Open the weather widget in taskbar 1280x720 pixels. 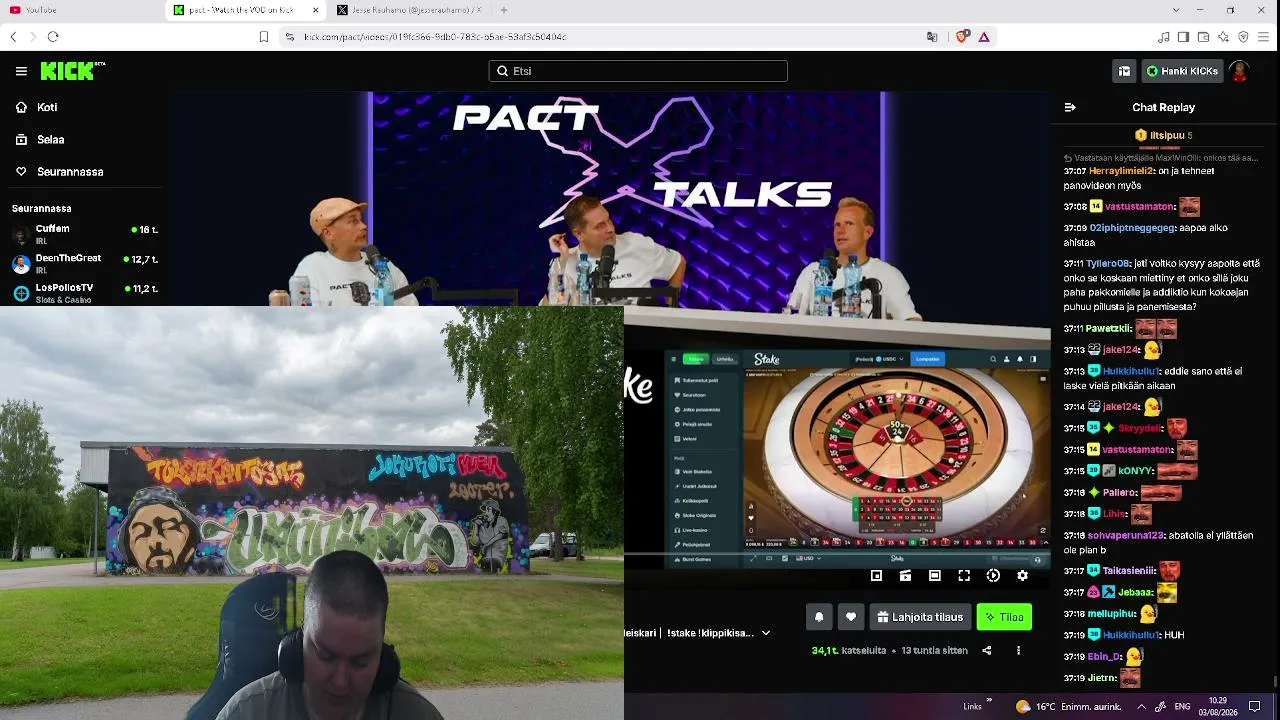point(1067,706)
